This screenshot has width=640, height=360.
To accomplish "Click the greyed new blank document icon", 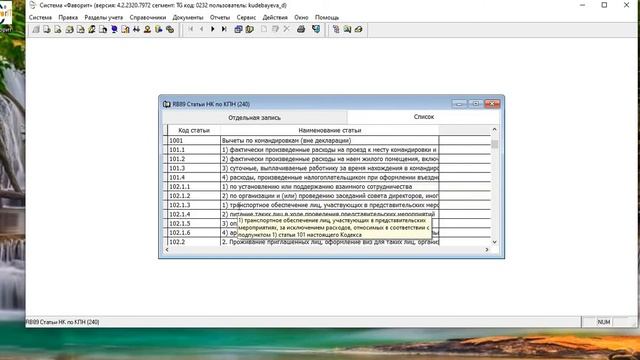I will point(264,29).
